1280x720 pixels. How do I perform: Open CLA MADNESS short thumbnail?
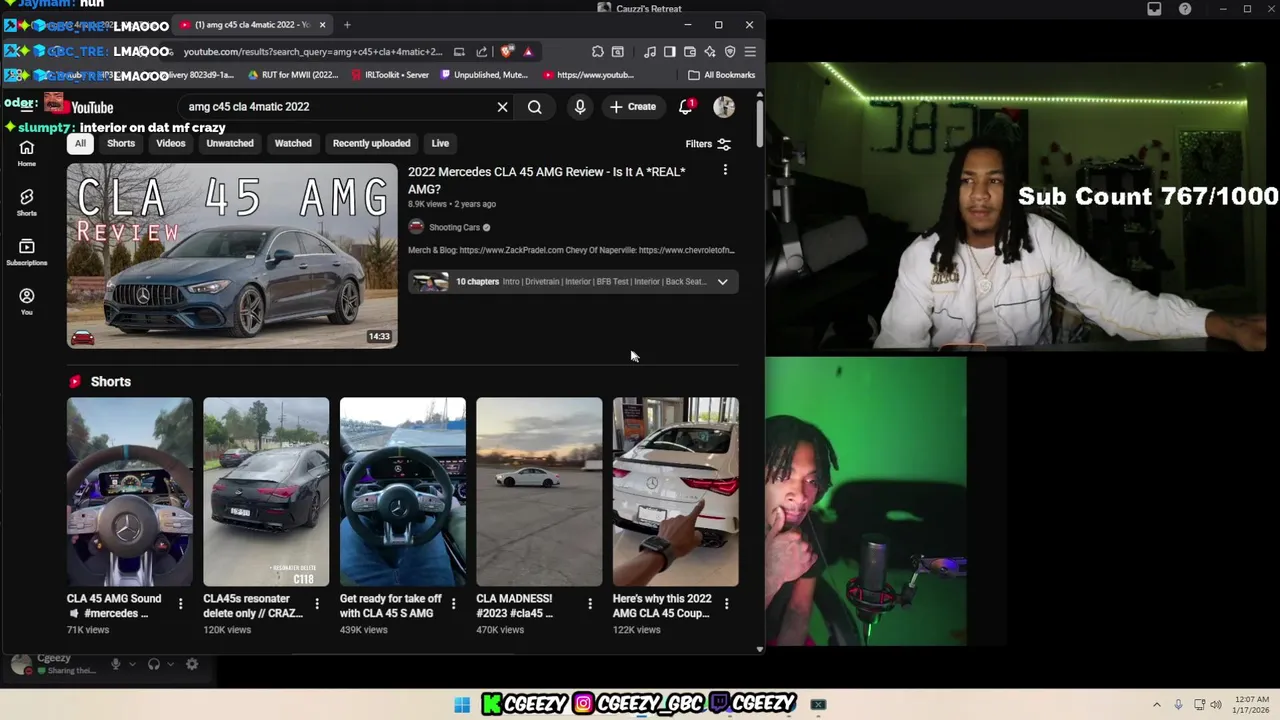(539, 492)
